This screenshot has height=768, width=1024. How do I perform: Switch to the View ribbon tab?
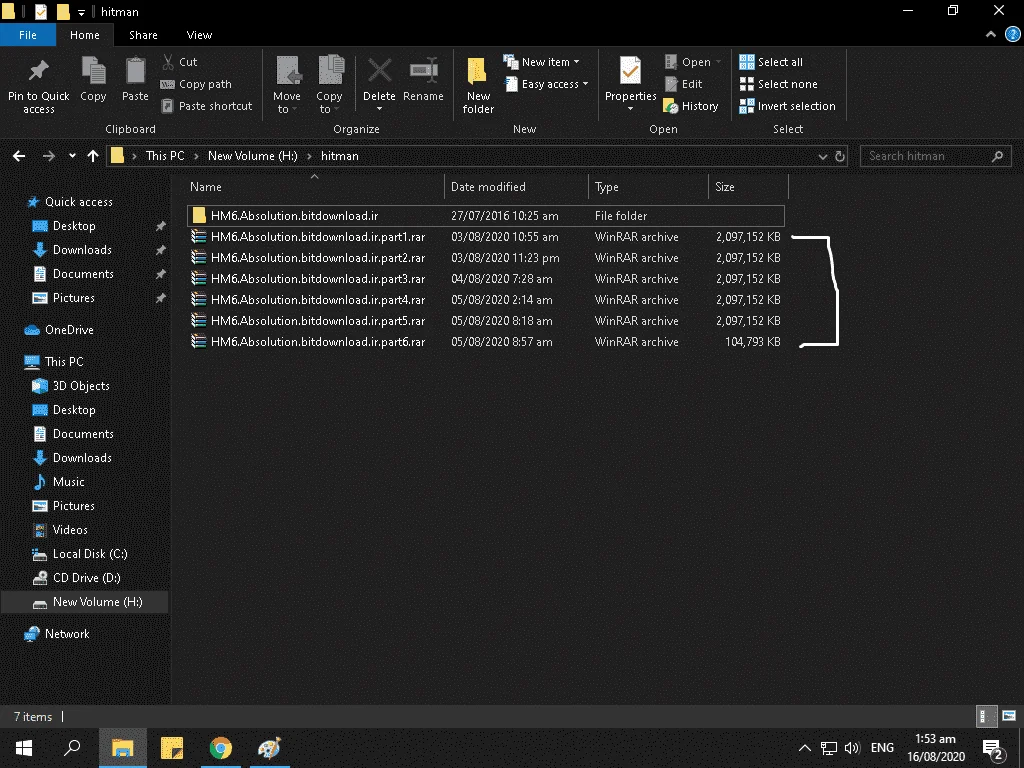(x=199, y=35)
